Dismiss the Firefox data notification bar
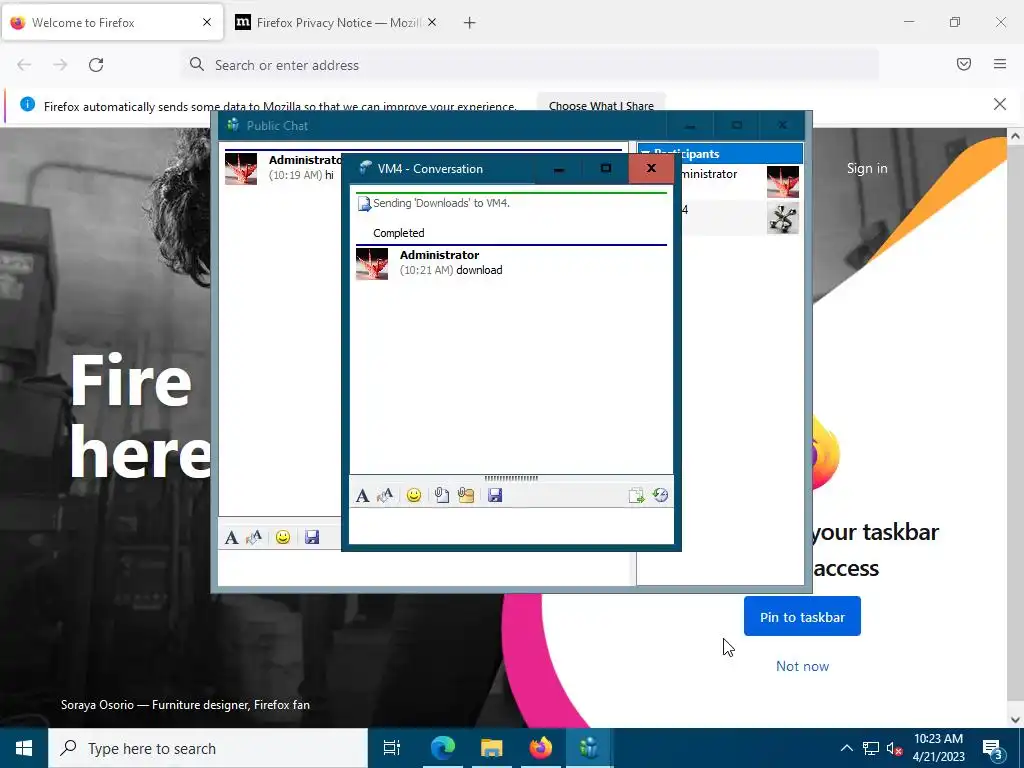The image size is (1024, 768). pos(1000,104)
